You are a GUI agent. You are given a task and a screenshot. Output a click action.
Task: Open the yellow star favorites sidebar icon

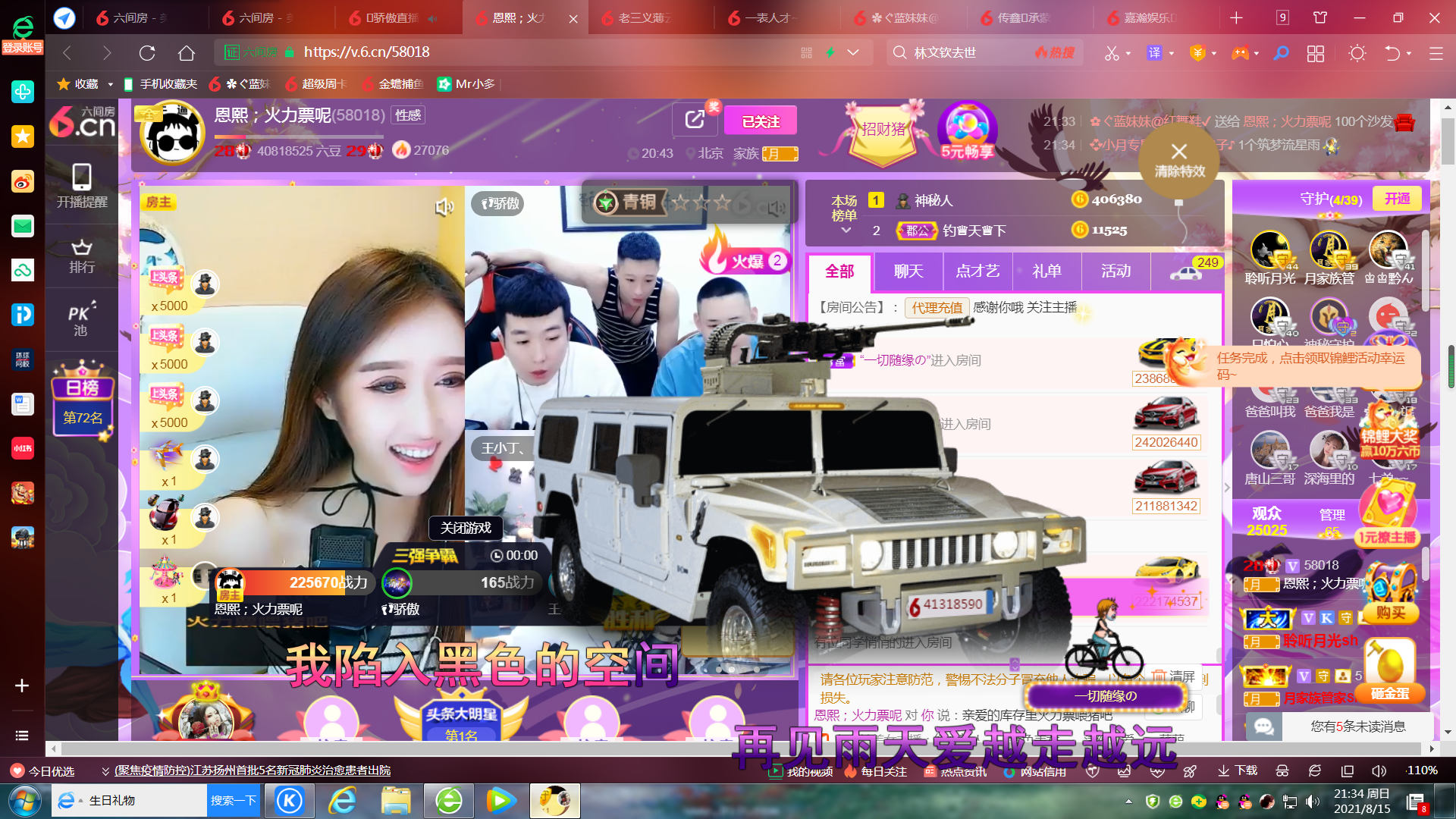(x=22, y=136)
